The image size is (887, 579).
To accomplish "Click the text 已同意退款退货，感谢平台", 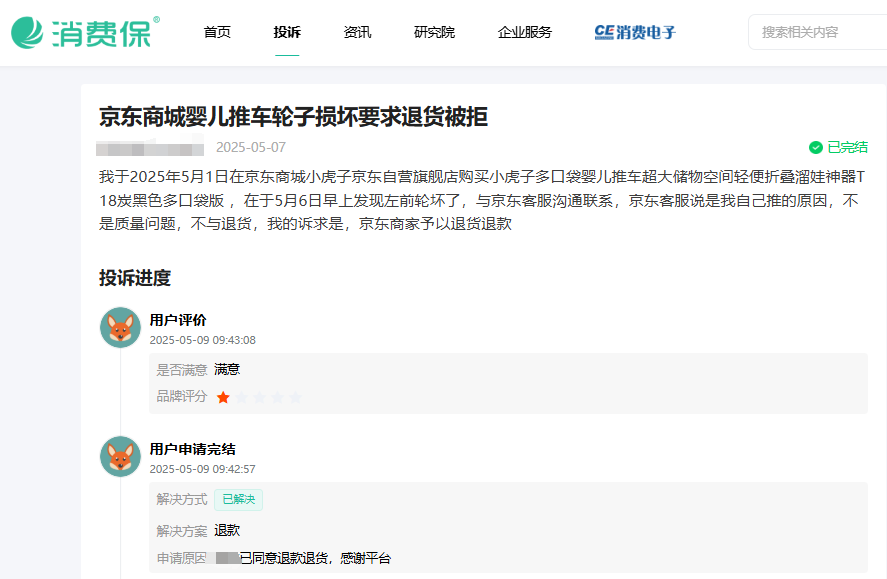I will (x=315, y=559).
